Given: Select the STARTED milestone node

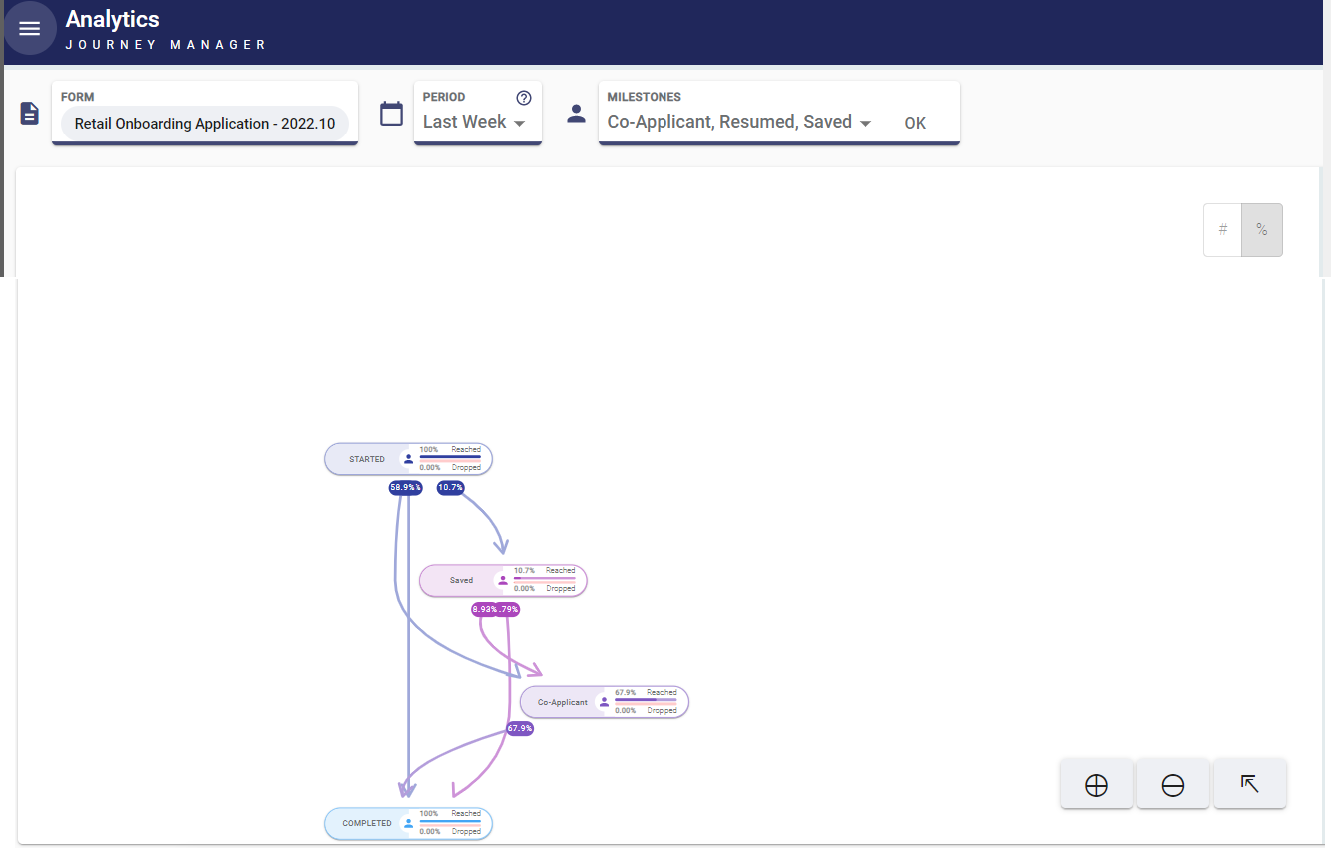Looking at the screenshot, I should [408, 459].
